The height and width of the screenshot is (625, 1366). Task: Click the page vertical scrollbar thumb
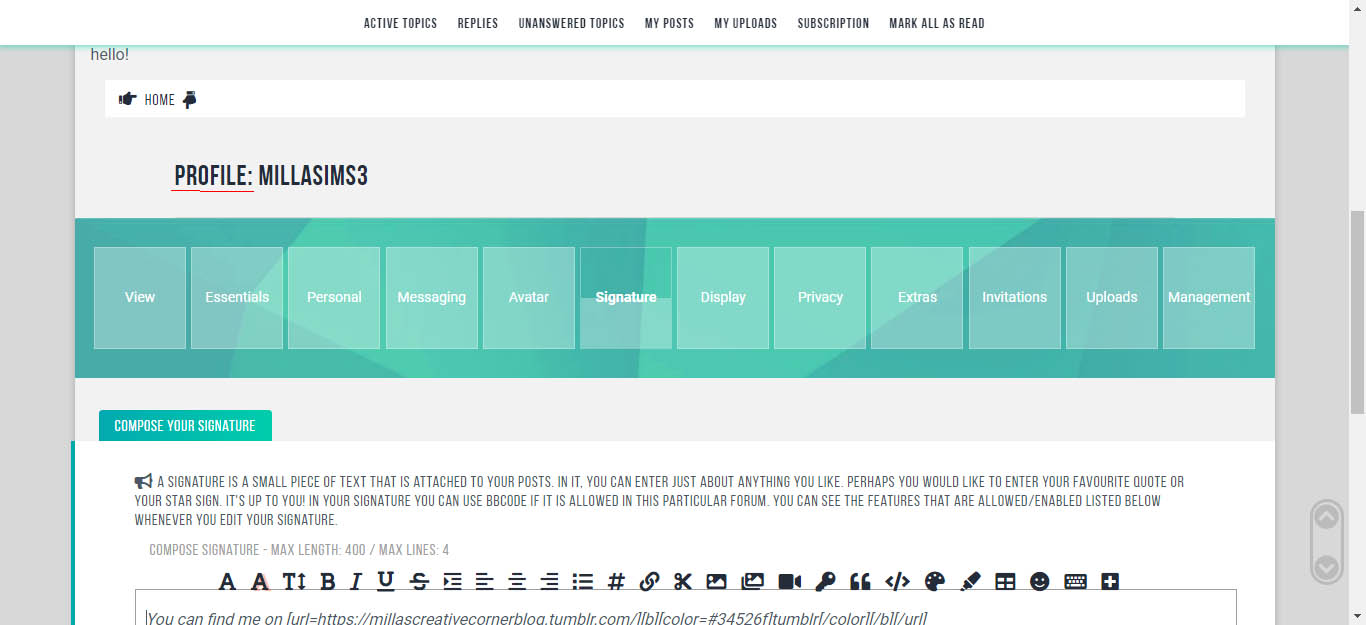(x=1357, y=311)
